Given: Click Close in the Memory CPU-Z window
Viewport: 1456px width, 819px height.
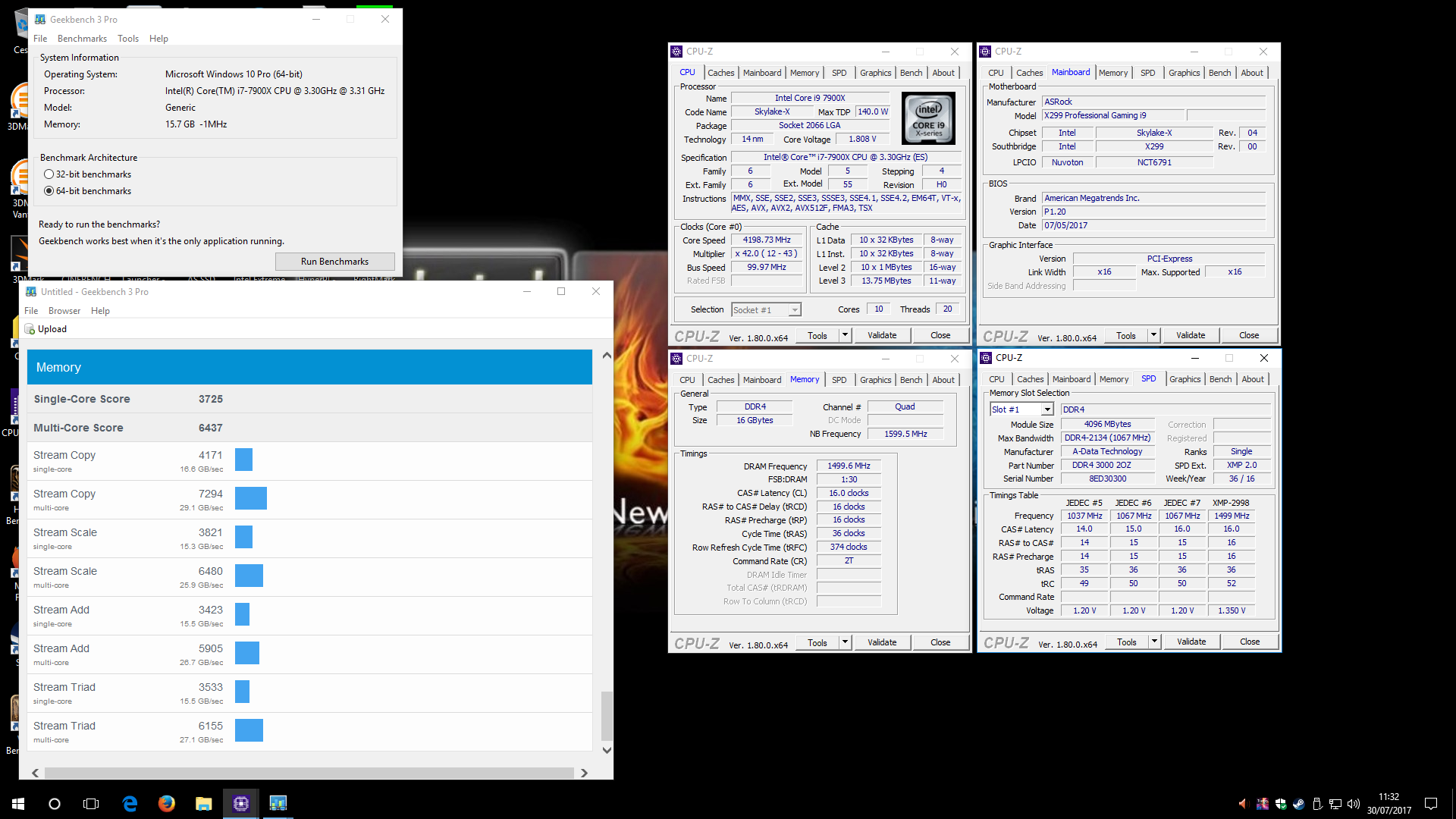Looking at the screenshot, I should (x=940, y=642).
